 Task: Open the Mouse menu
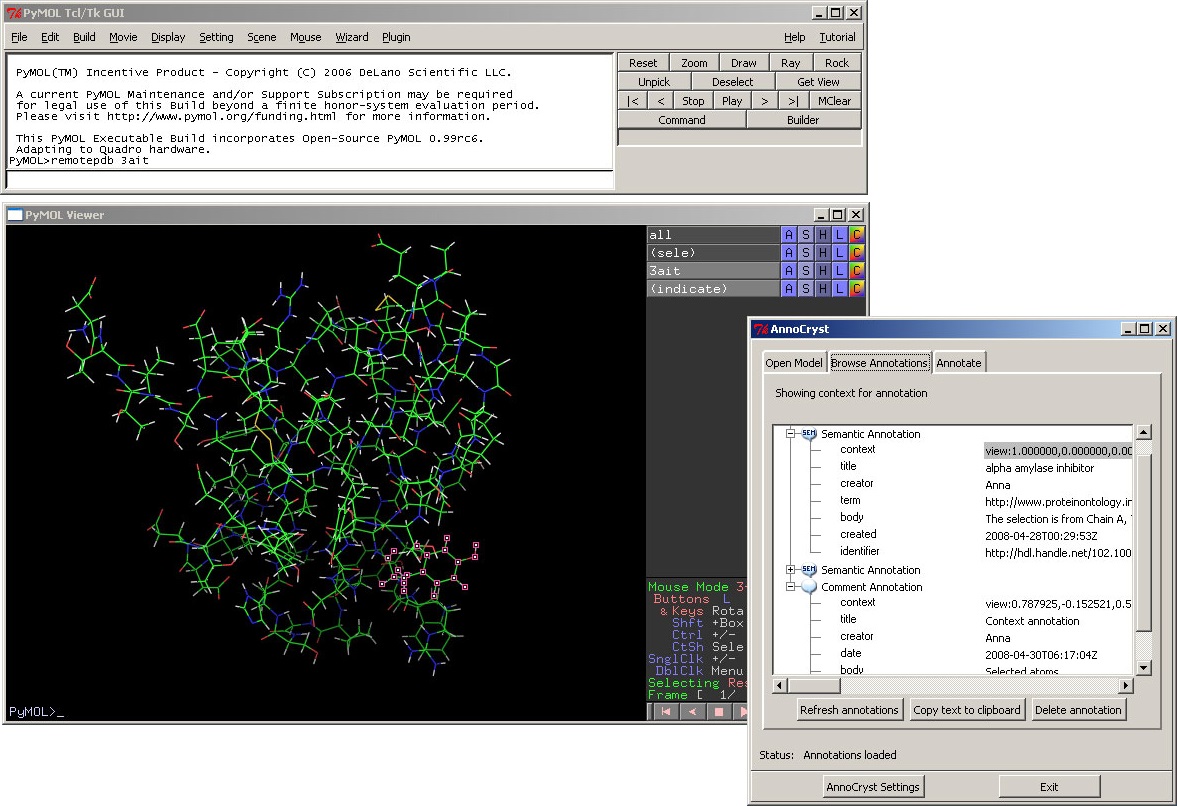click(306, 37)
